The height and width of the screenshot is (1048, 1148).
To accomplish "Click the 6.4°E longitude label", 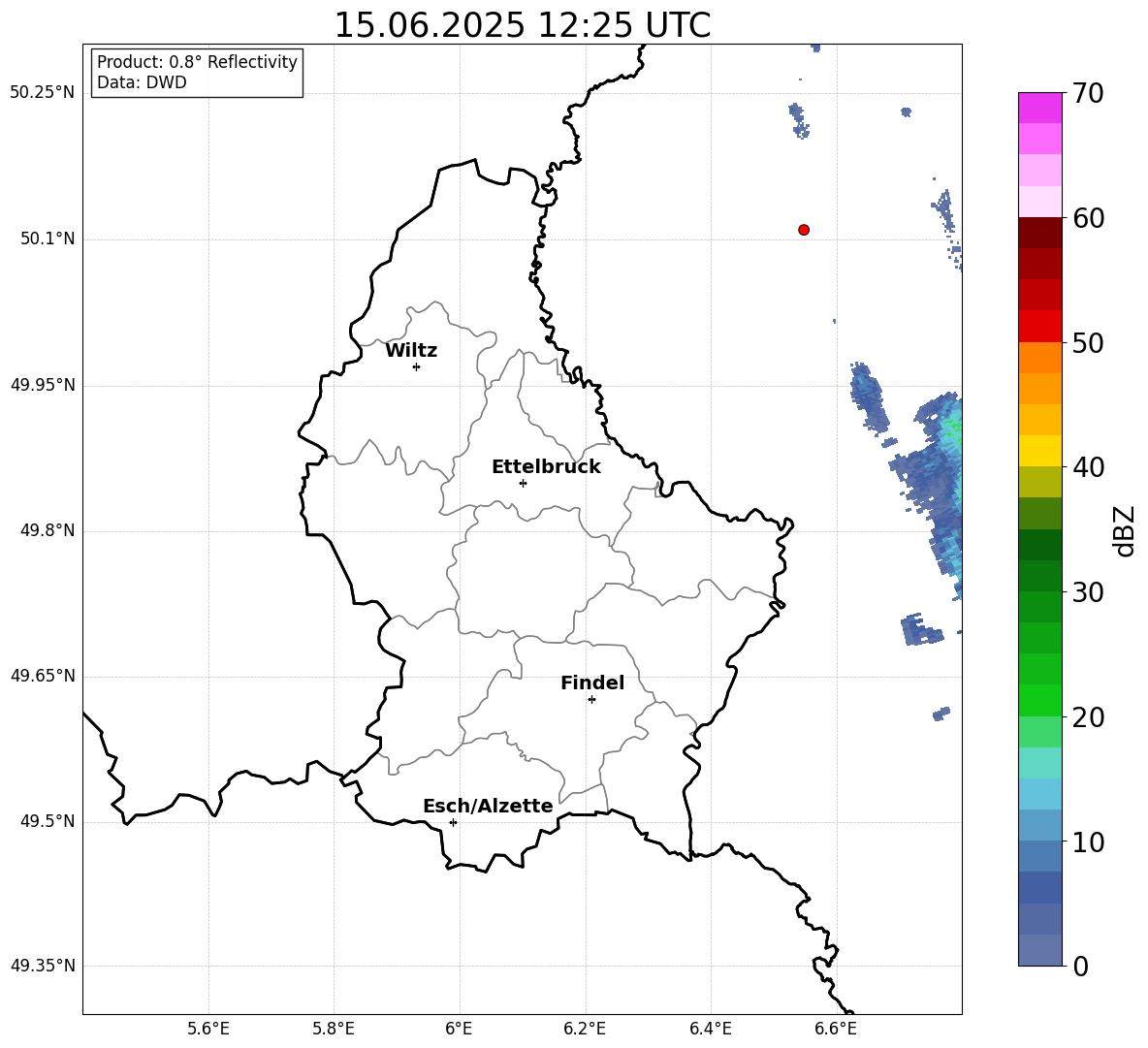I will point(710,1030).
